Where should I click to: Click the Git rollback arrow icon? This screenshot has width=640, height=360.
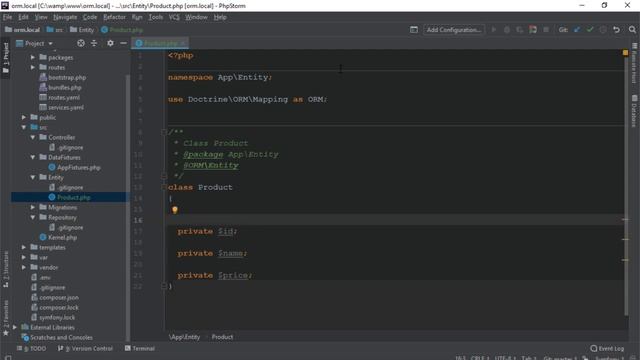pos(616,29)
